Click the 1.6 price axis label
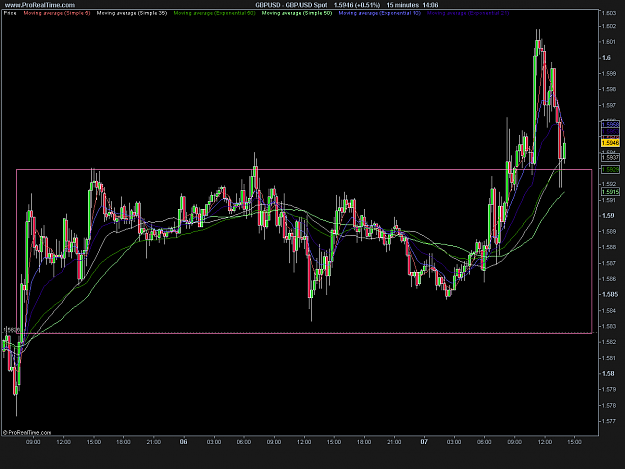Screen dimensions: 625x469 pos(606,58)
